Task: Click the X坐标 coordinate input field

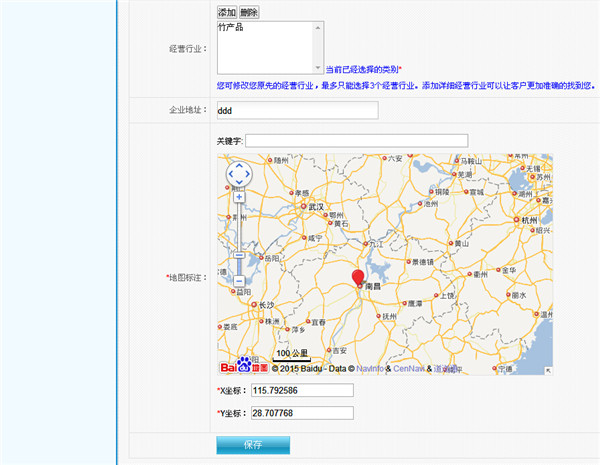Action: 302,390
